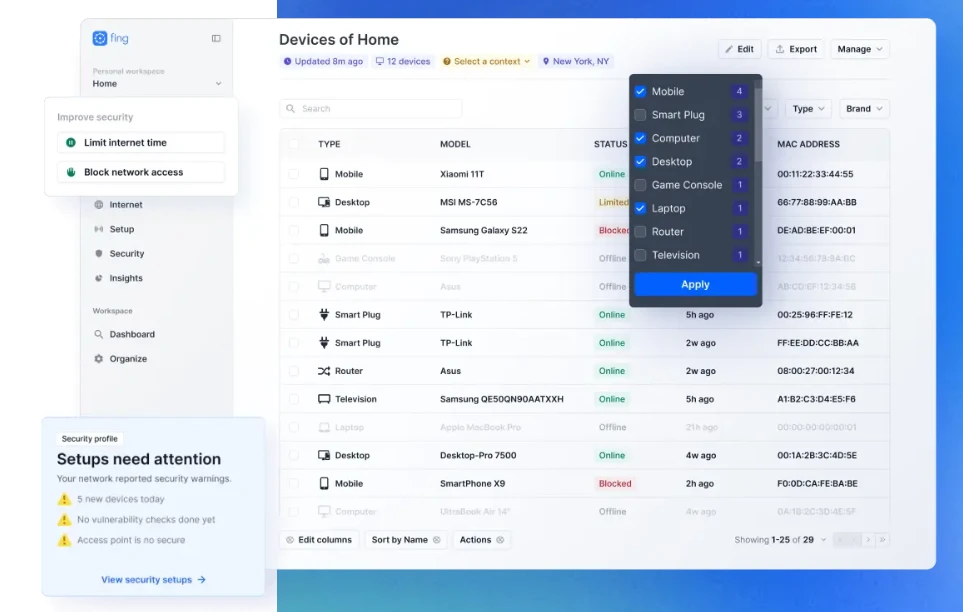This screenshot has height=612, width=963.
Task: Follow the View security setups link
Action: 154,579
